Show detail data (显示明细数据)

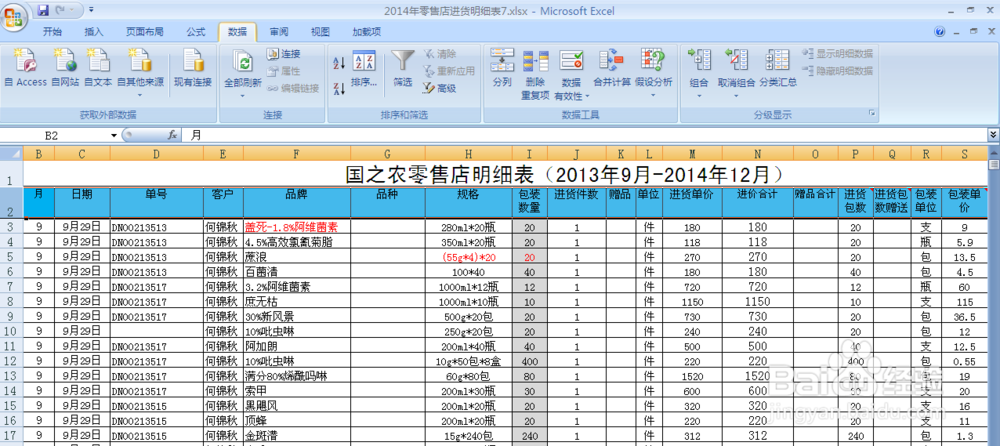pos(837,54)
